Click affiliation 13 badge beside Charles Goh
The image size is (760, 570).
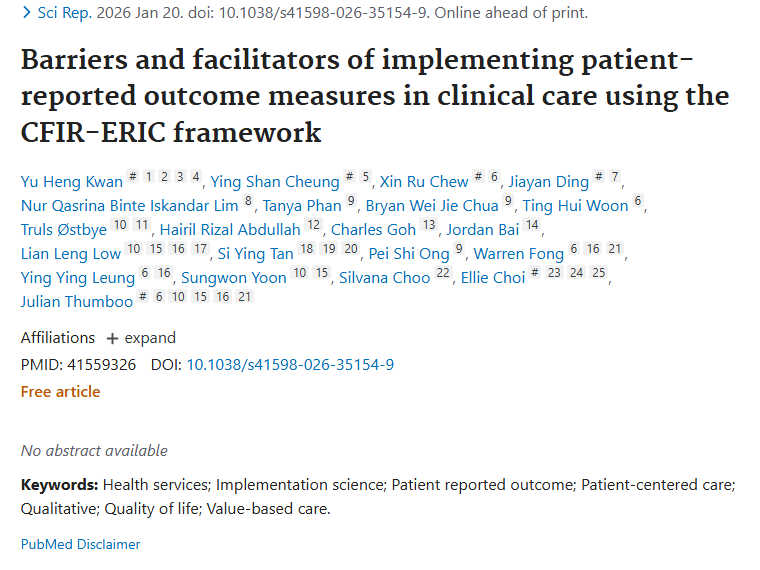pyautogui.click(x=427, y=226)
